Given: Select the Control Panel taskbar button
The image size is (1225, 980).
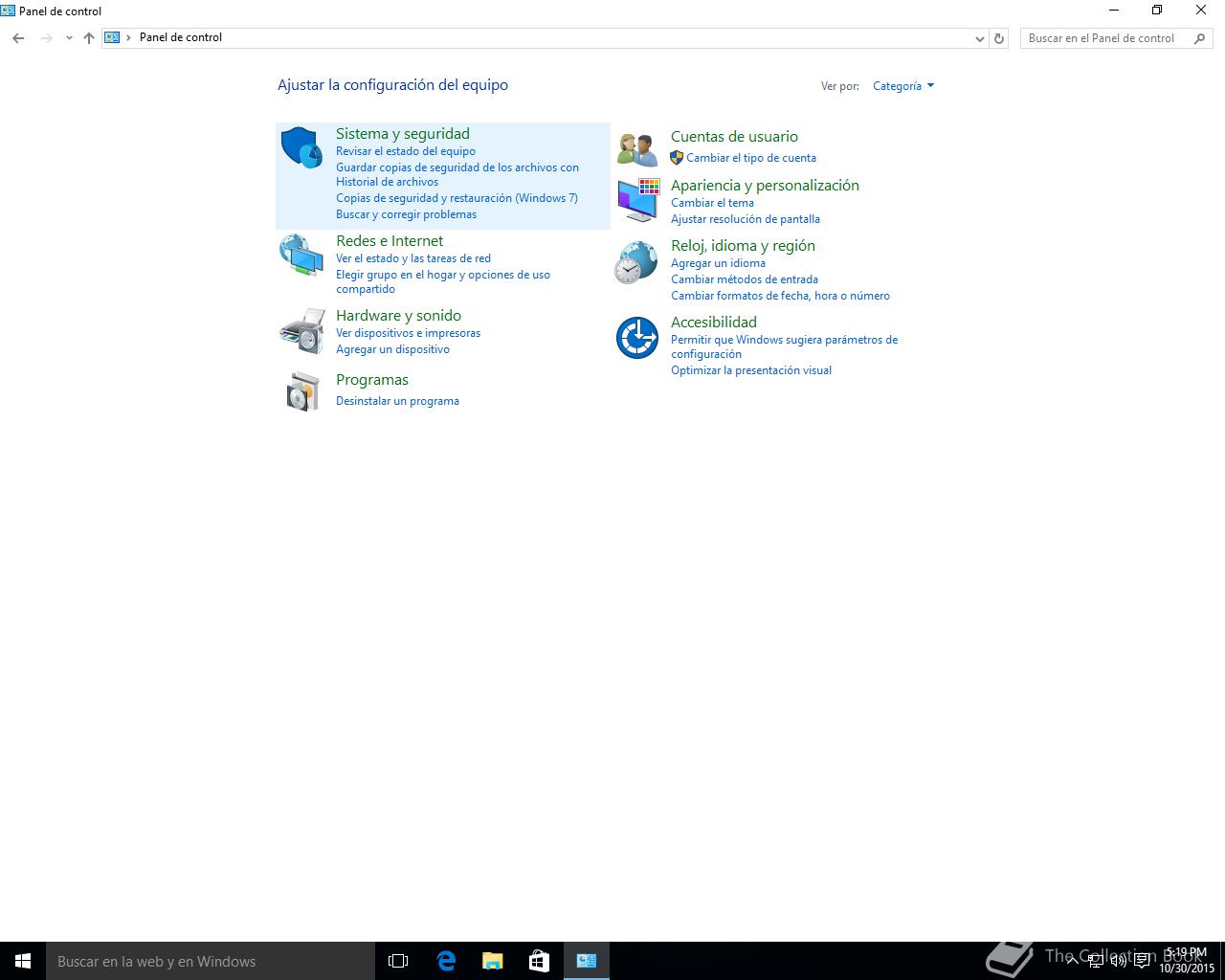Looking at the screenshot, I should (x=587, y=961).
